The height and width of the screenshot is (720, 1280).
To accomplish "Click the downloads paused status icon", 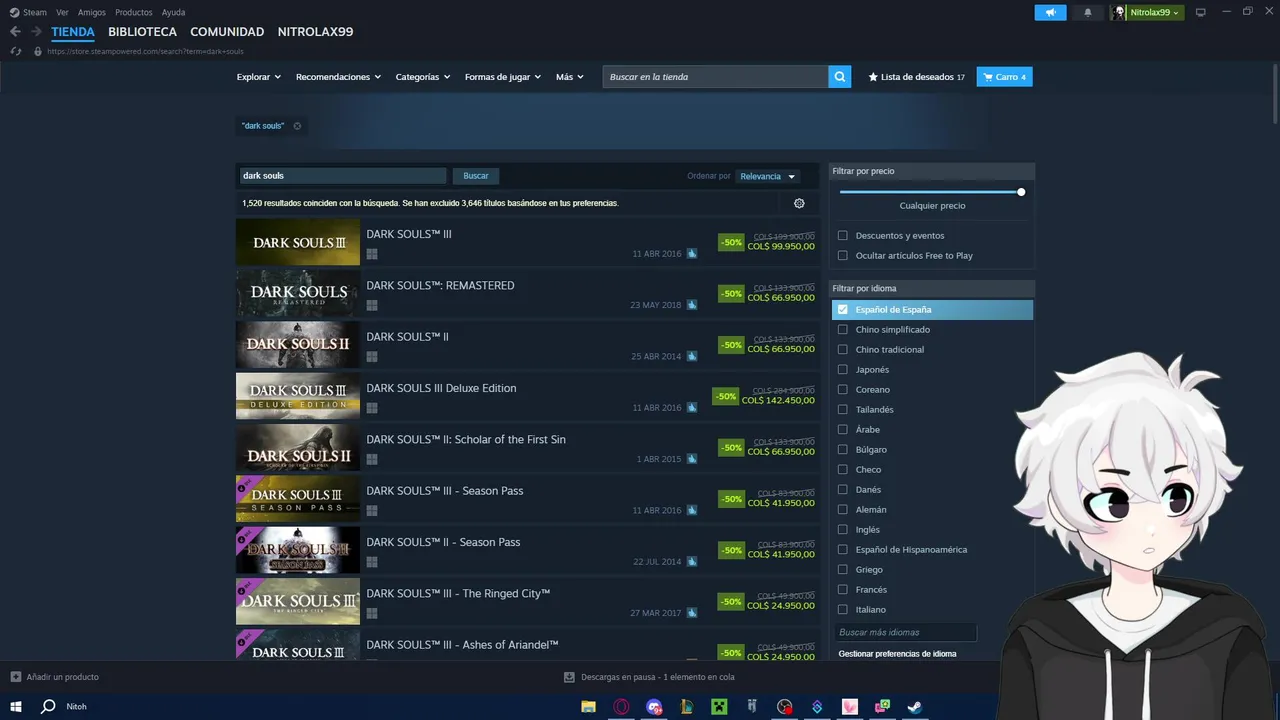I will (x=569, y=677).
